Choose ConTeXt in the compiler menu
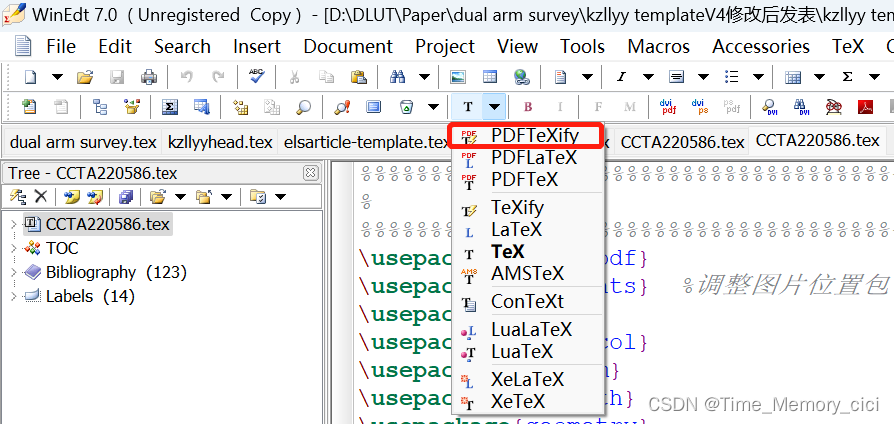Image resolution: width=894 pixels, height=424 pixels. [527, 302]
